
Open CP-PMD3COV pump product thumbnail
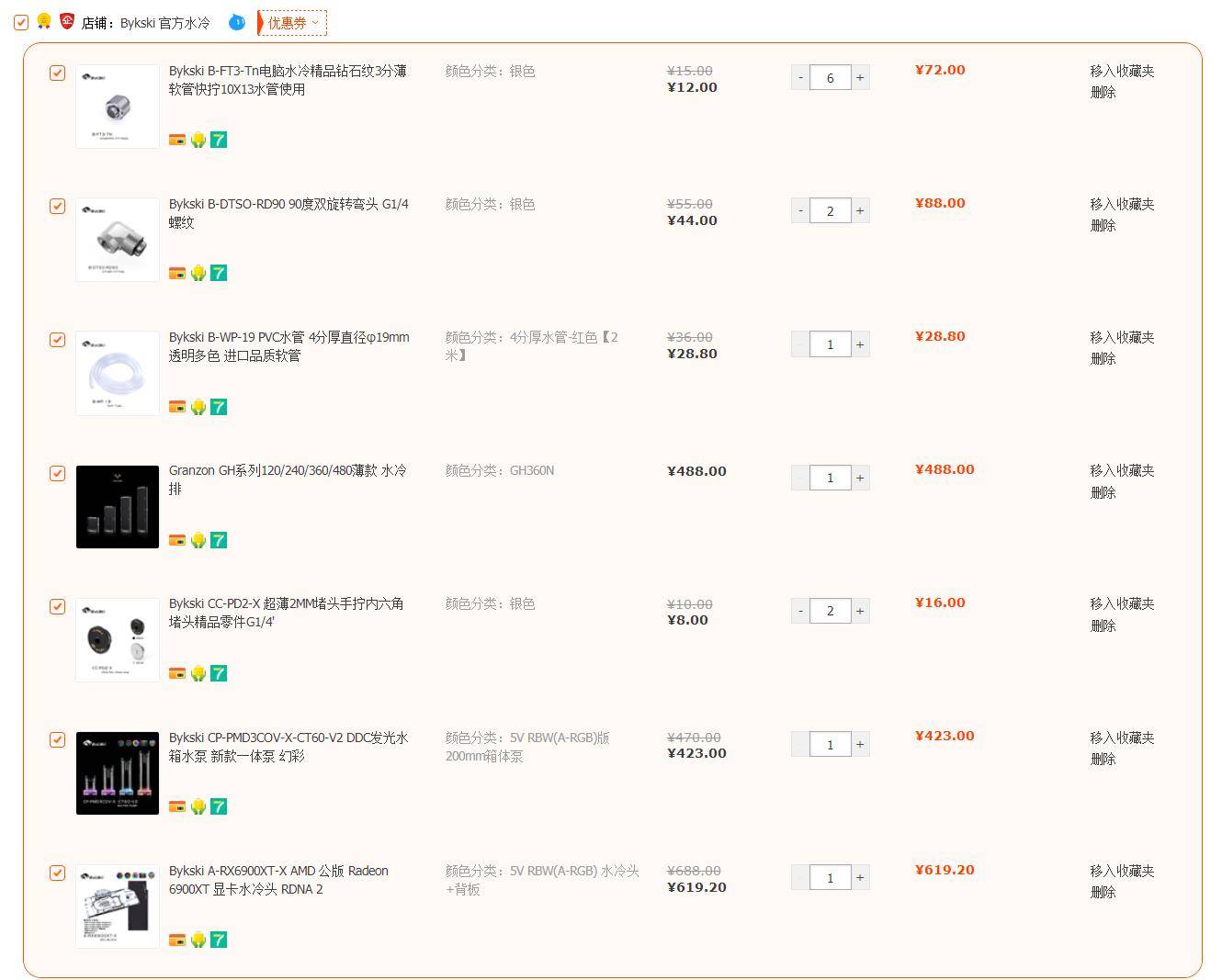(118, 773)
